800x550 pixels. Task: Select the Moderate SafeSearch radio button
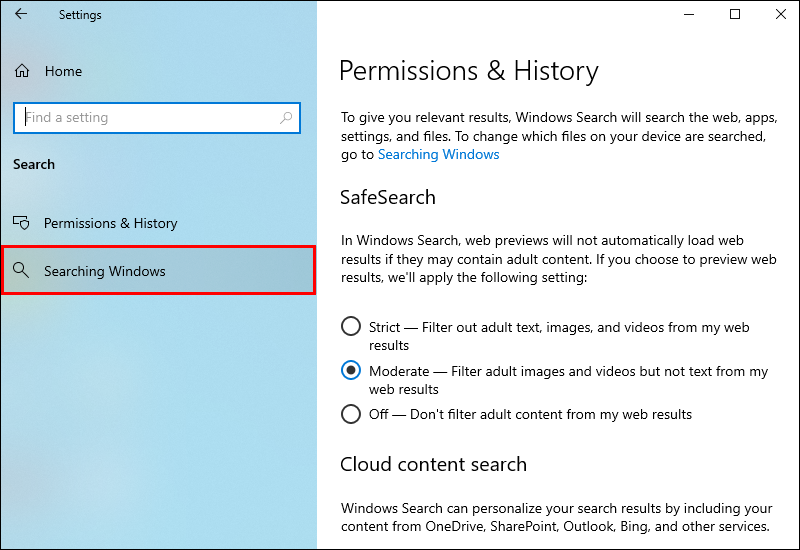(351, 371)
